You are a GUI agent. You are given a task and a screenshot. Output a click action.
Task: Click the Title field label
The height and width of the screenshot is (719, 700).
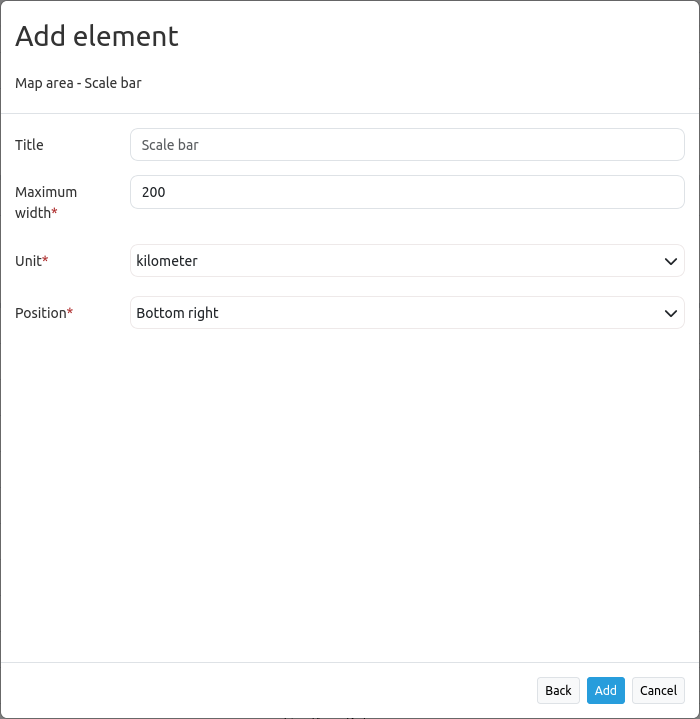tap(29, 145)
